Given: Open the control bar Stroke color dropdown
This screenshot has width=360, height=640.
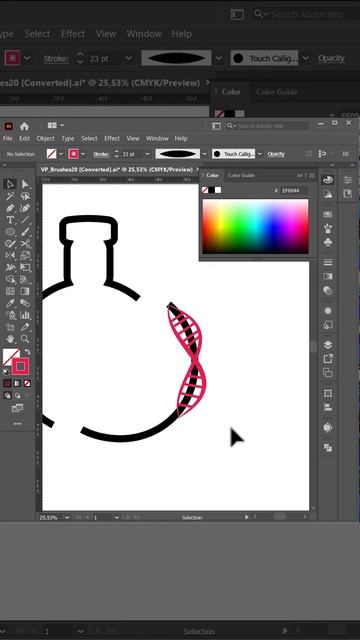Looking at the screenshot, I should [x=83, y=154].
